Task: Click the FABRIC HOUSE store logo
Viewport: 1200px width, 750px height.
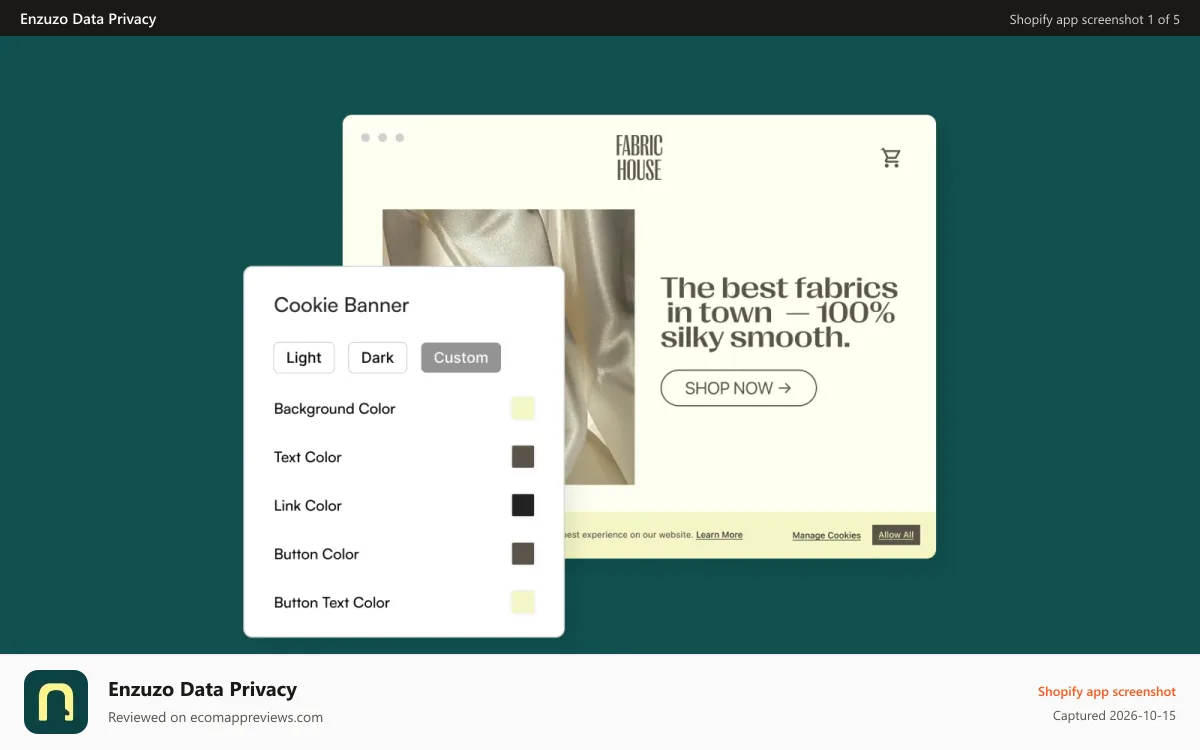Action: click(639, 158)
